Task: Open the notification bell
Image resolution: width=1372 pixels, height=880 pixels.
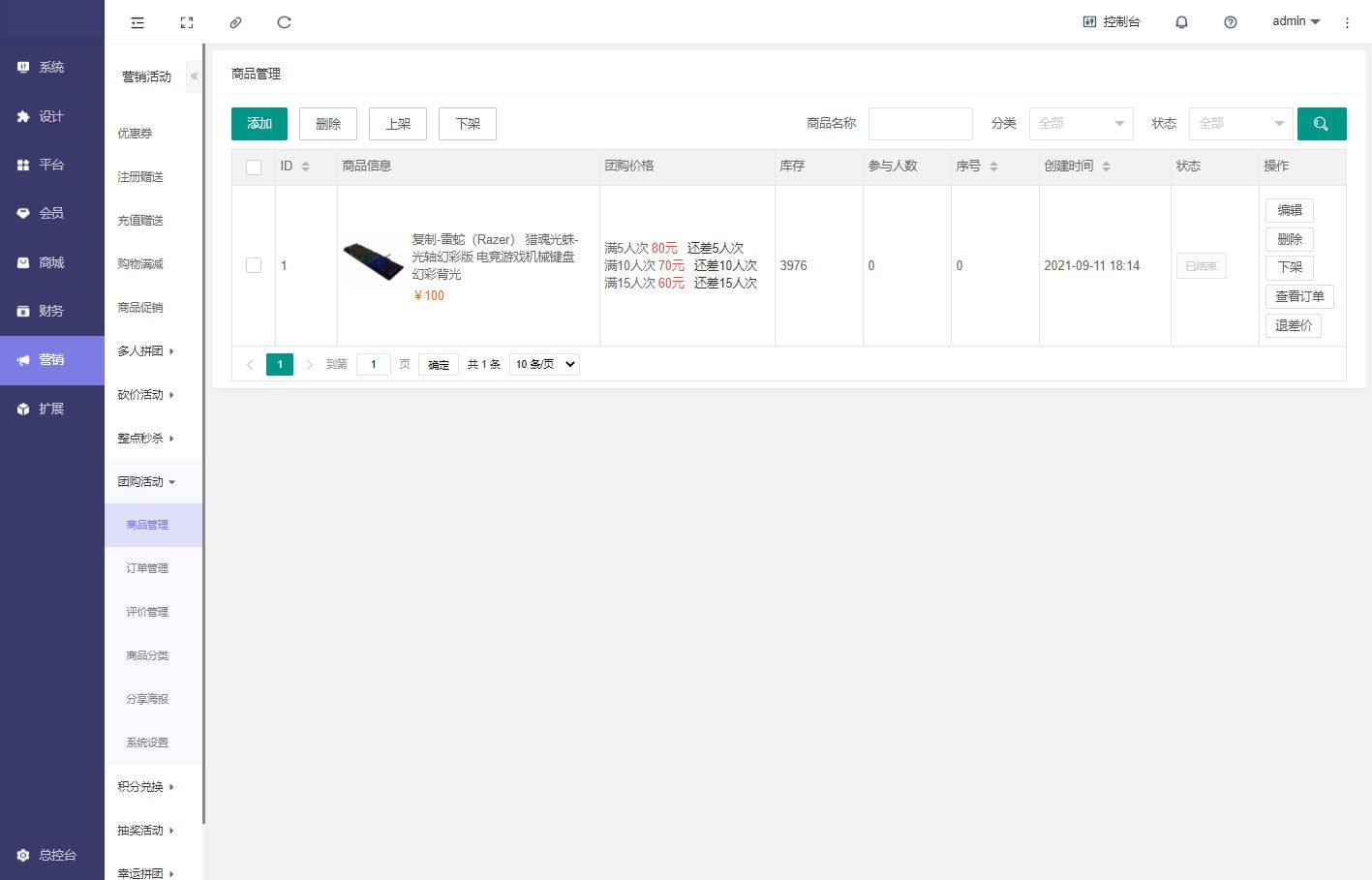Action: click(x=1181, y=22)
